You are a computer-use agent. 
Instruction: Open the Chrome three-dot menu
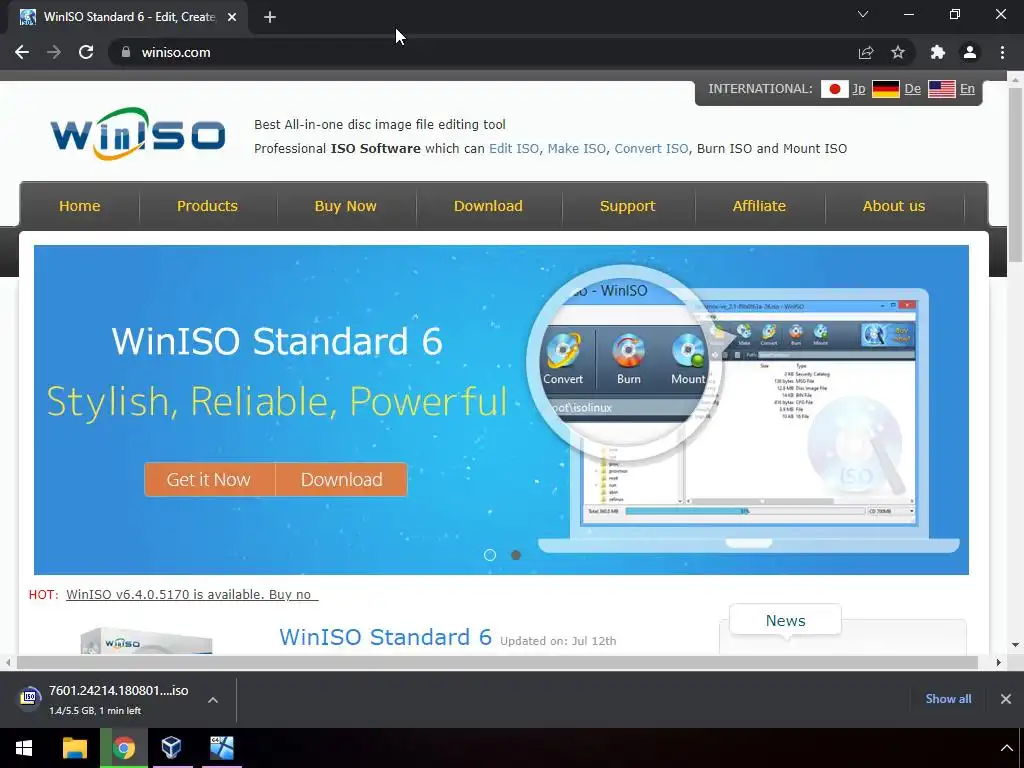tap(1002, 52)
